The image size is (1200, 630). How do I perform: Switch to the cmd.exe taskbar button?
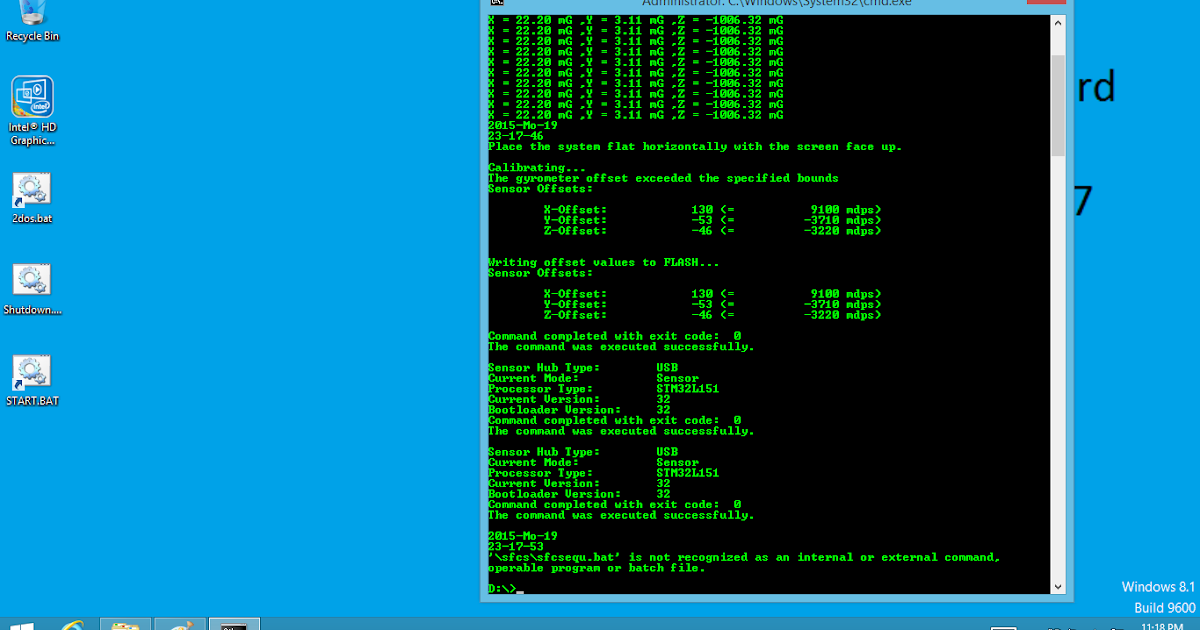[234, 626]
